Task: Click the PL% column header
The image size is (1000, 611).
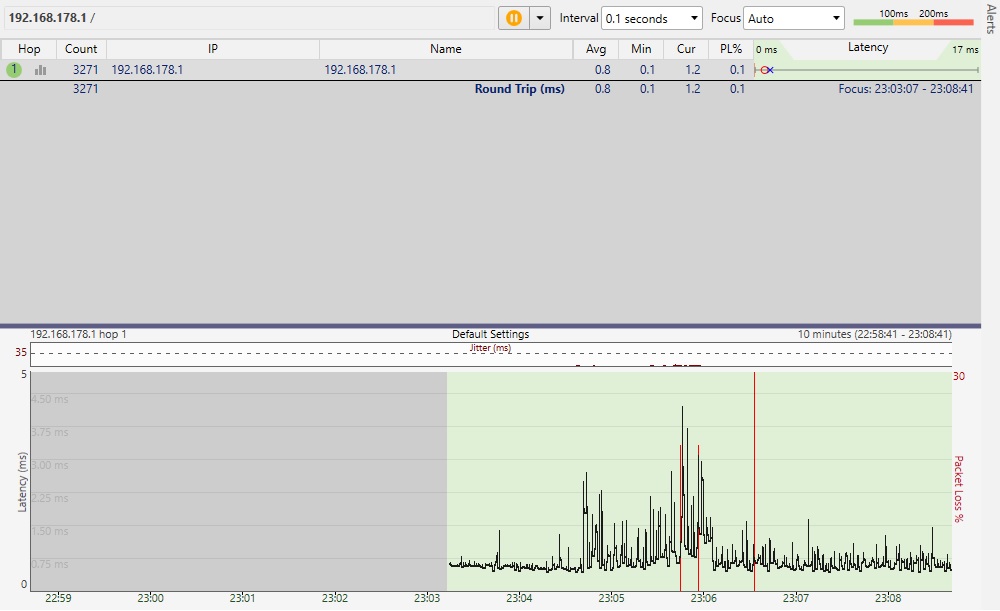Action: pyautogui.click(x=731, y=49)
